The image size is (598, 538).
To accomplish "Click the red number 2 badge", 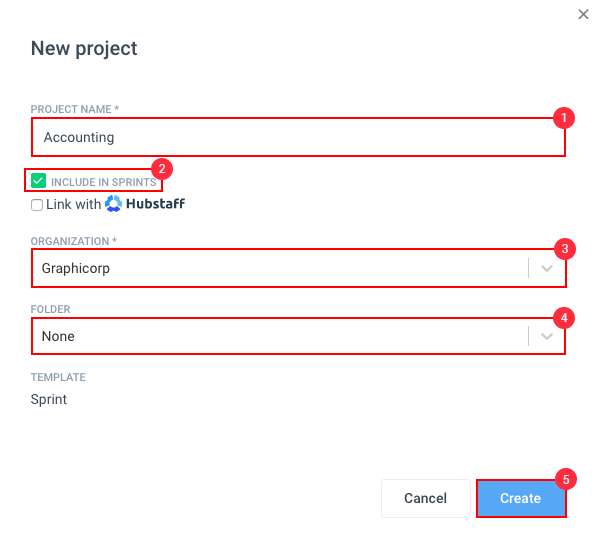I will point(162,169).
